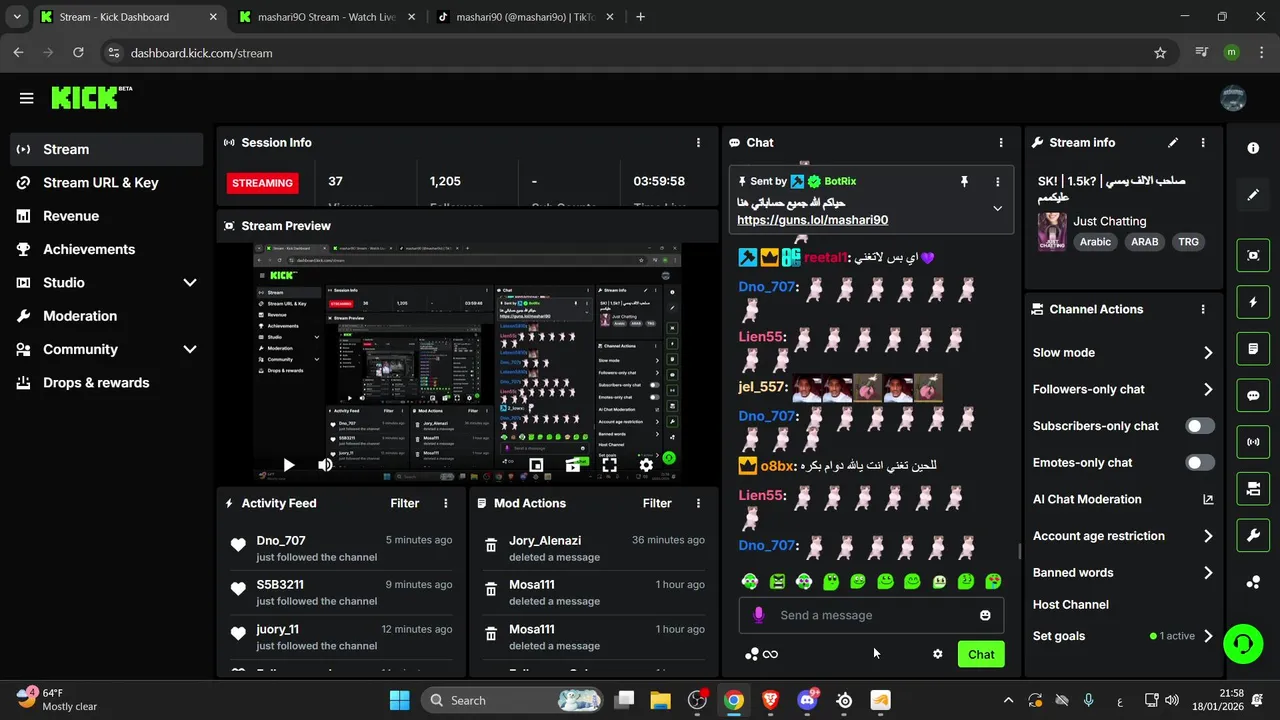Play the stream preview video
This screenshot has width=1280, height=720.
(288, 465)
